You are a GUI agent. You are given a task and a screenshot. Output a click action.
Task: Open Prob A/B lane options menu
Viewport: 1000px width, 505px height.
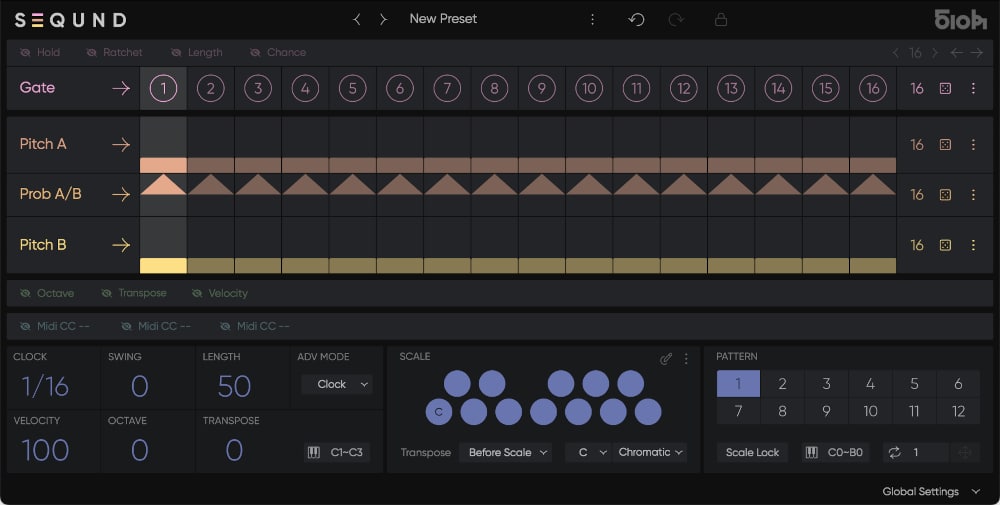tap(973, 195)
